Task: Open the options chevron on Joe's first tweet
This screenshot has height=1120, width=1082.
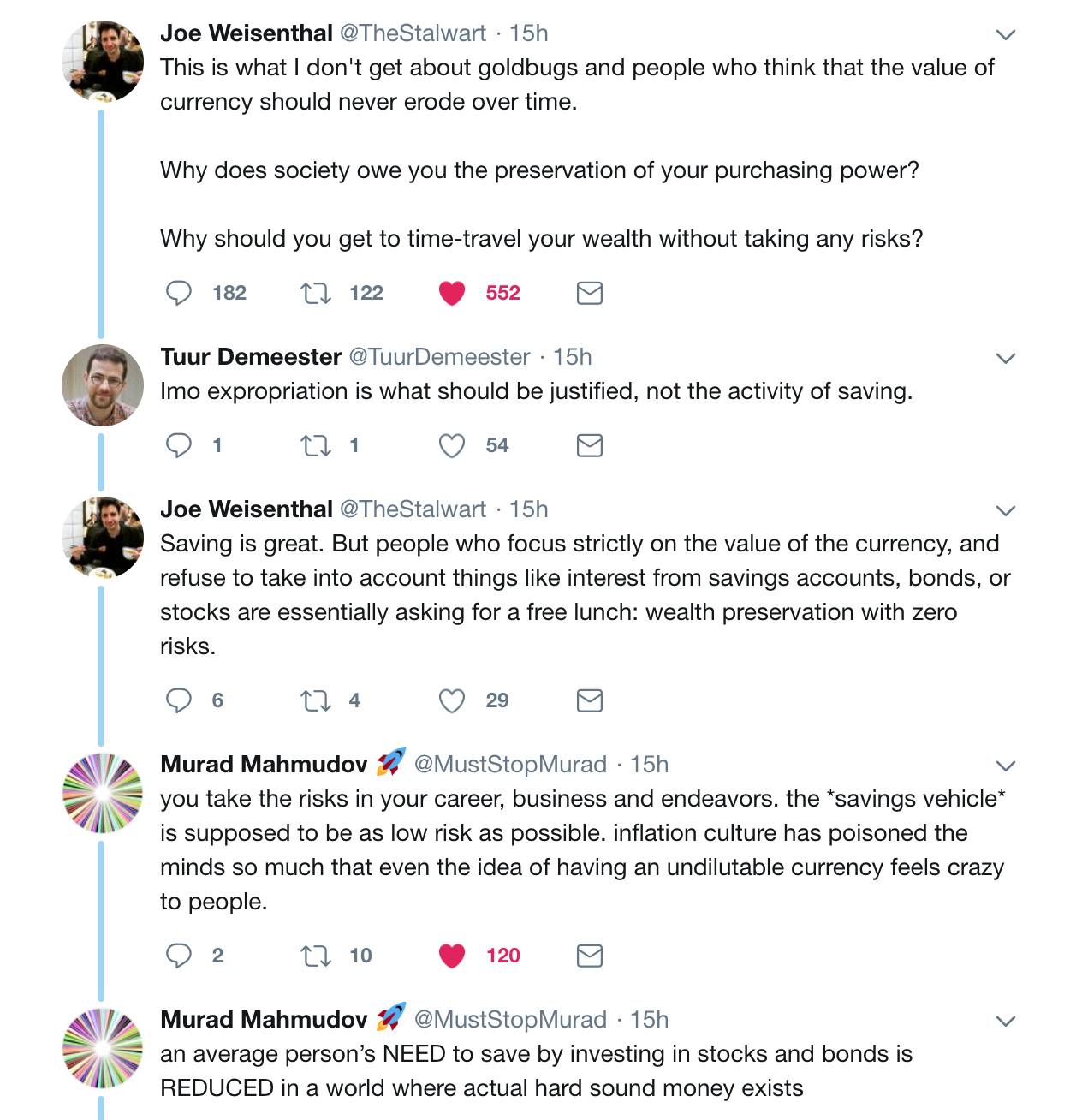Action: coord(1006,35)
